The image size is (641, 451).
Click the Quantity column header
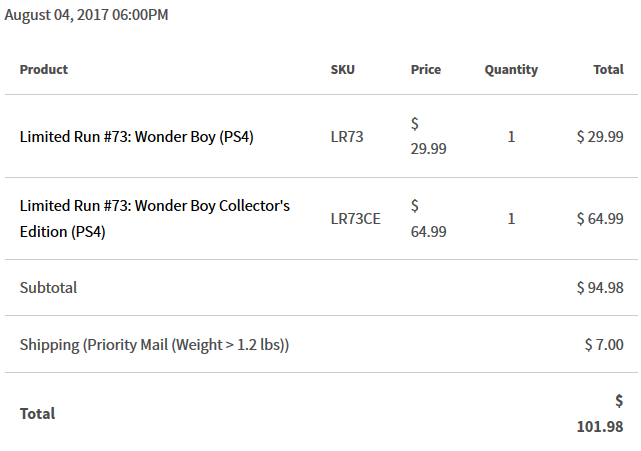(511, 70)
